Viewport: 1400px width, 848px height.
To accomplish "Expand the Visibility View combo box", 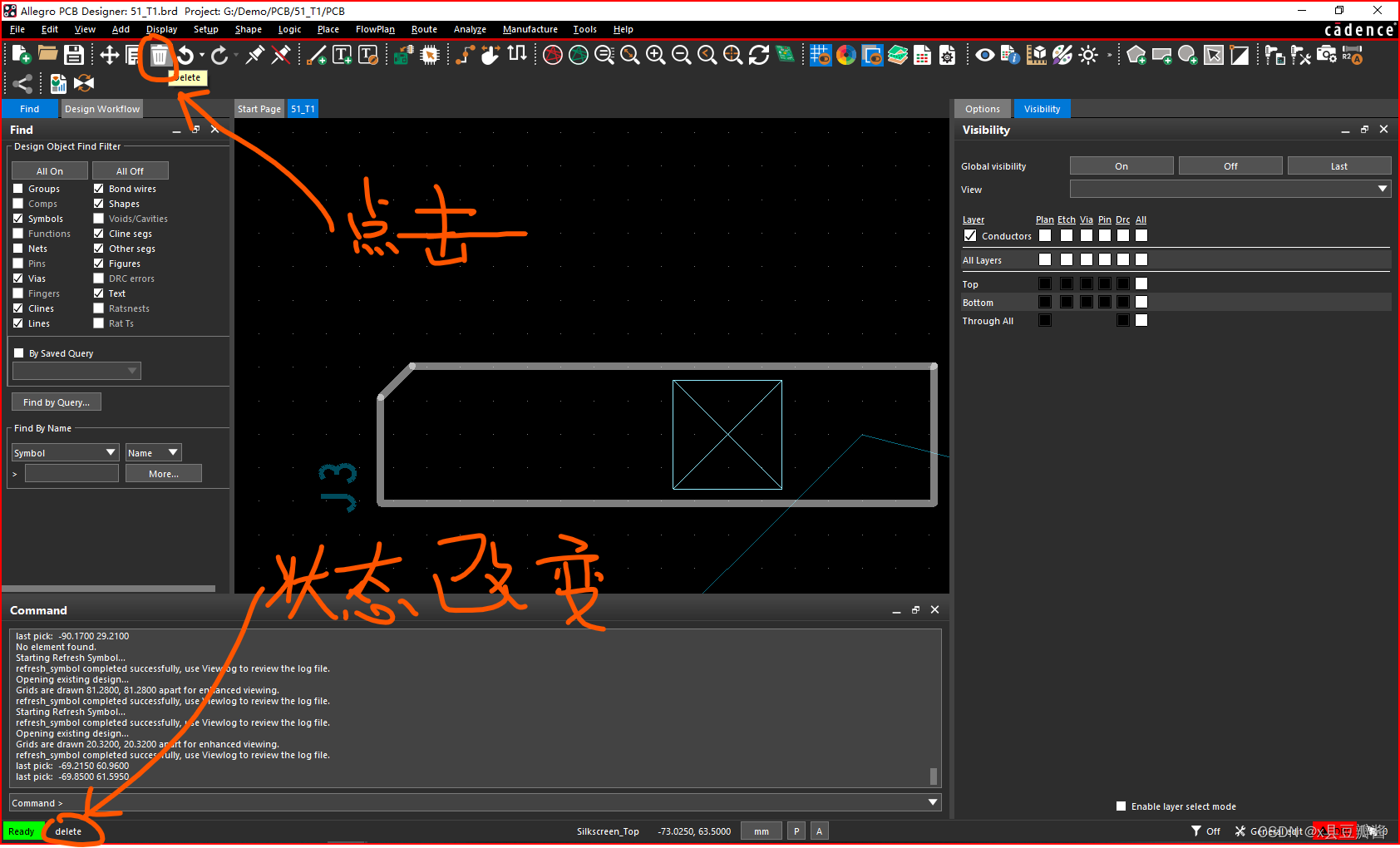I will tap(1230, 190).
